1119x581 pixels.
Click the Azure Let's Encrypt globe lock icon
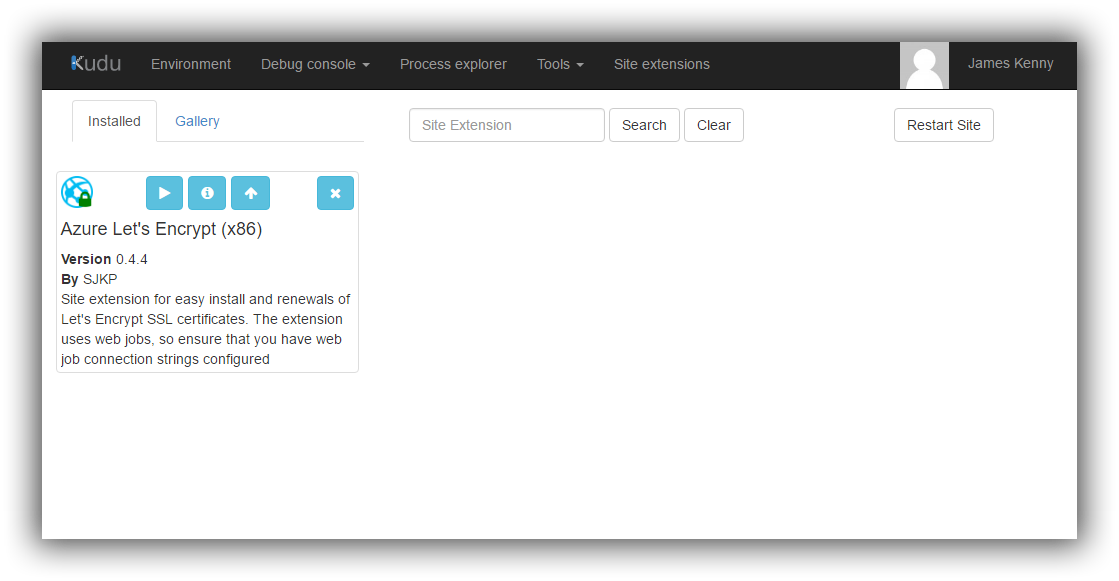(77, 192)
